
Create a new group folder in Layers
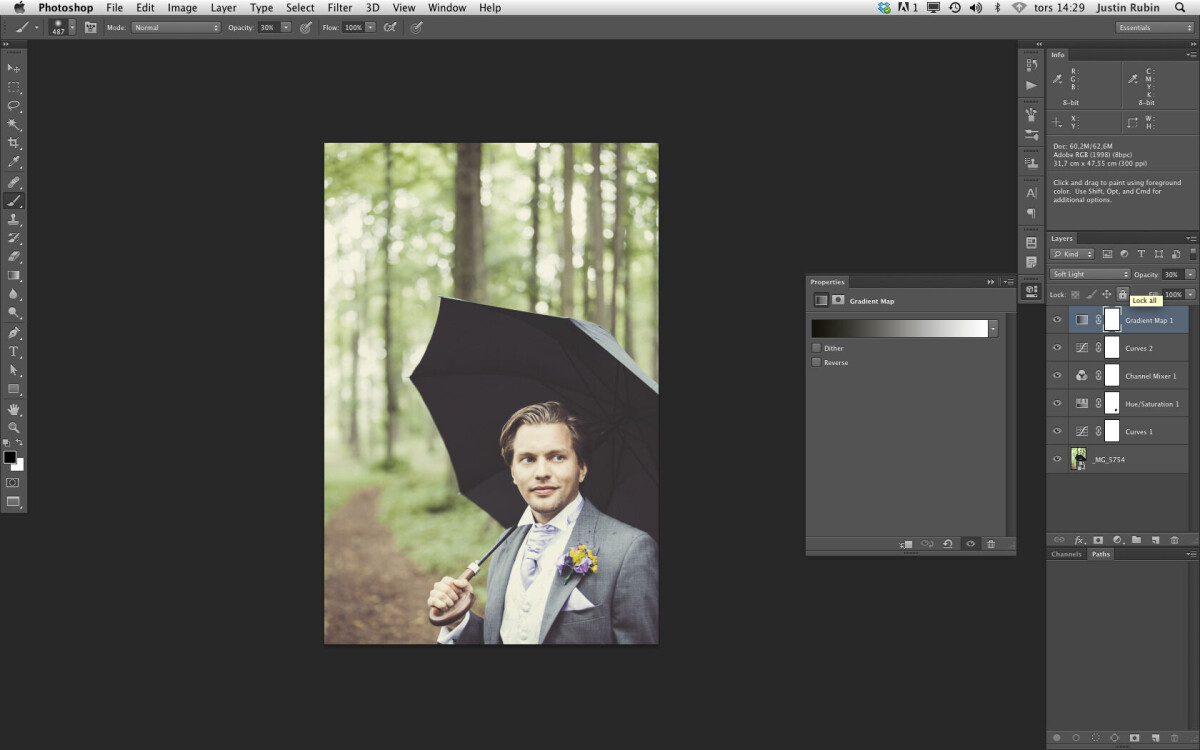click(1136, 540)
